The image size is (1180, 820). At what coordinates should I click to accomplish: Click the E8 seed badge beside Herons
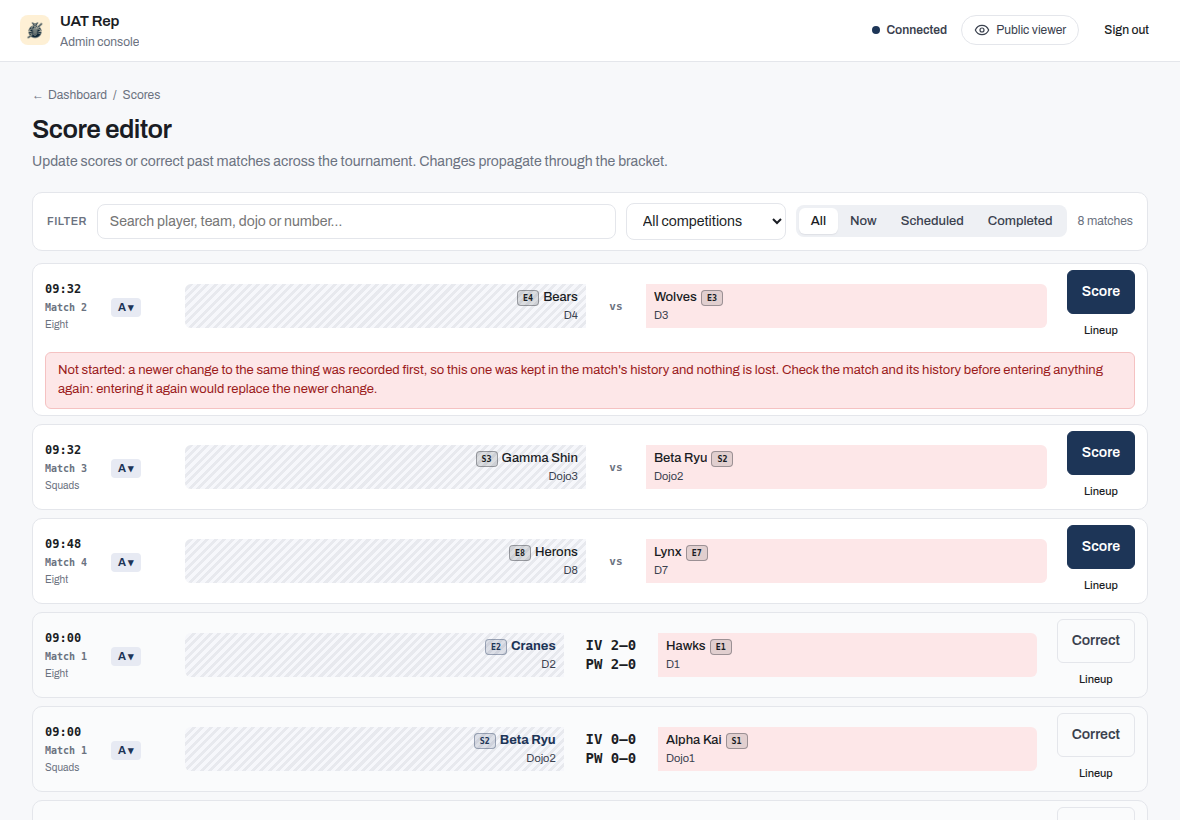point(520,553)
